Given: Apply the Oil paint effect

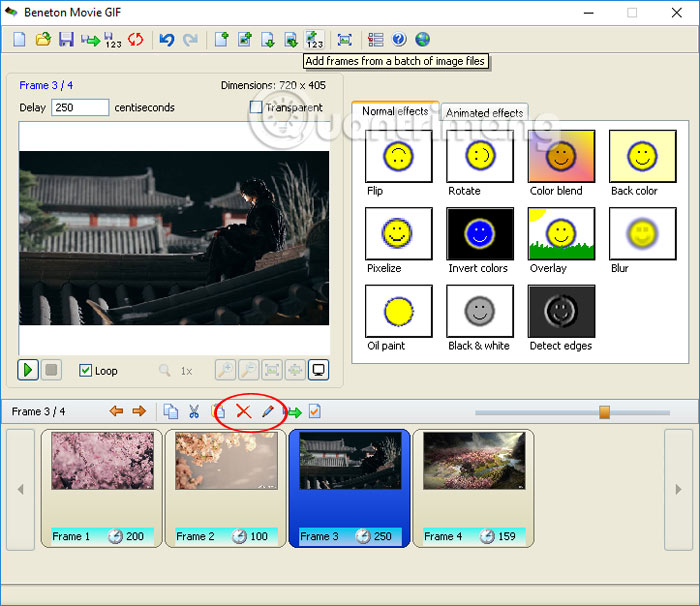Looking at the screenshot, I should pyautogui.click(x=399, y=312).
